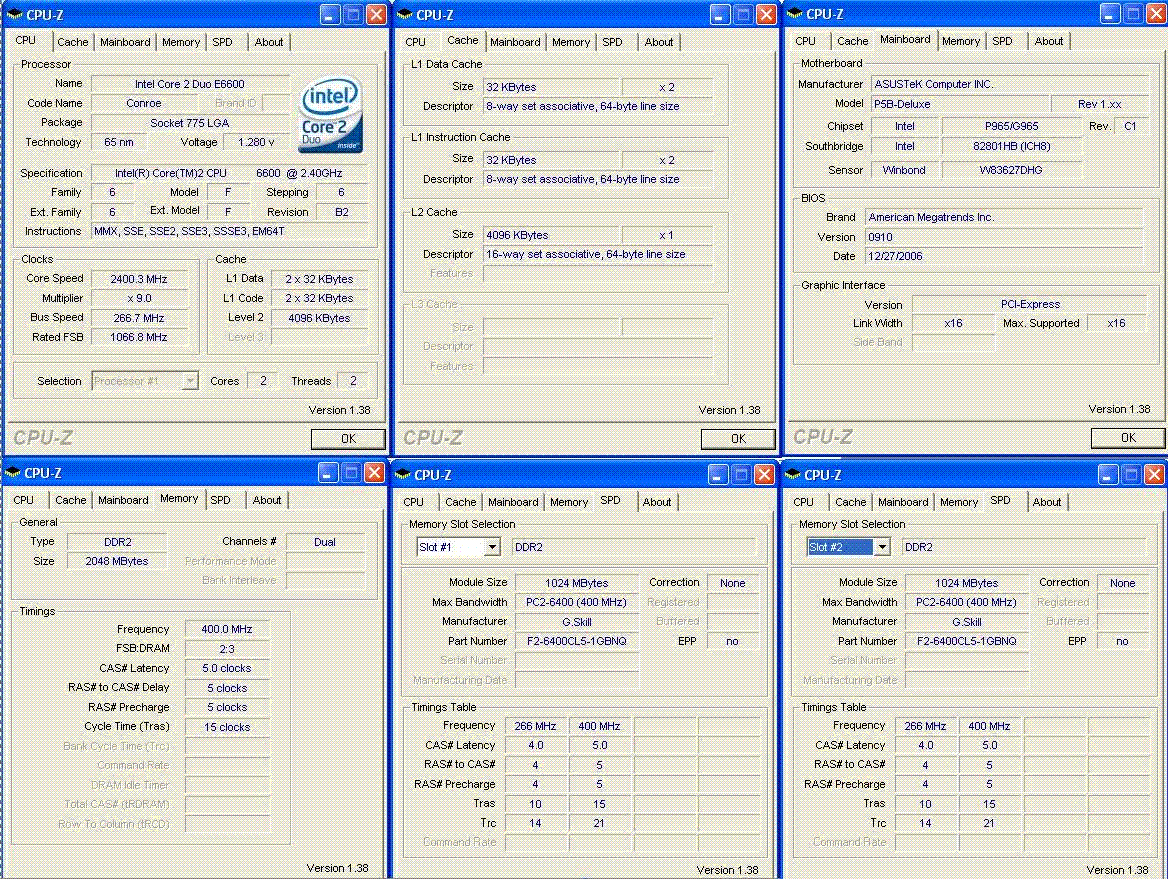Click the American Megatrends Inc. BIOS brand
Image resolution: width=1168 pixels, height=879 pixels.
pyautogui.click(x=1004, y=218)
